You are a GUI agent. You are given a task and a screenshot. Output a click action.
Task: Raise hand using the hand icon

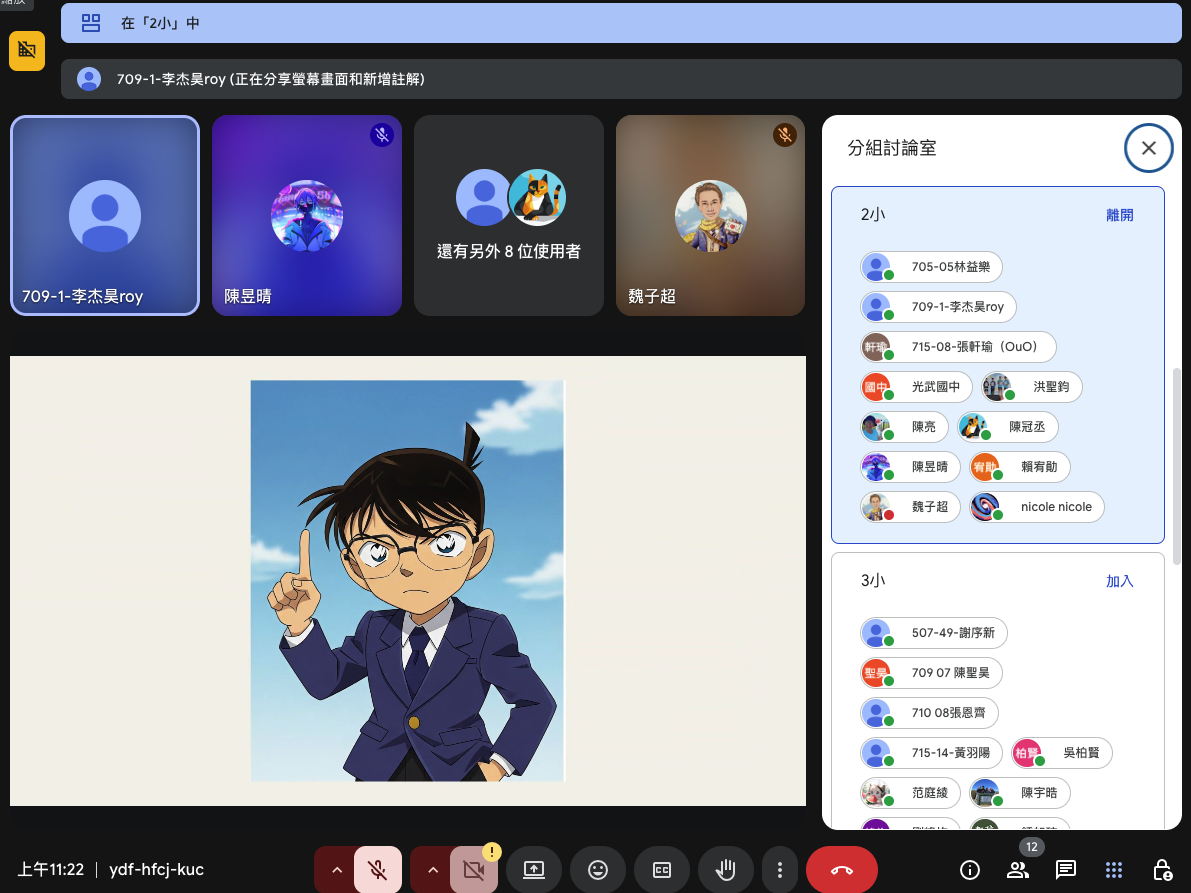725,869
